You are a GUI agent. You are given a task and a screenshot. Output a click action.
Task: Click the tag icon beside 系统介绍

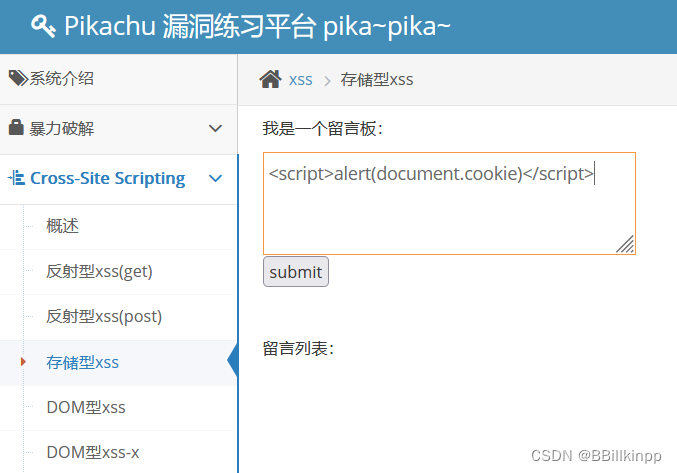coord(18,79)
